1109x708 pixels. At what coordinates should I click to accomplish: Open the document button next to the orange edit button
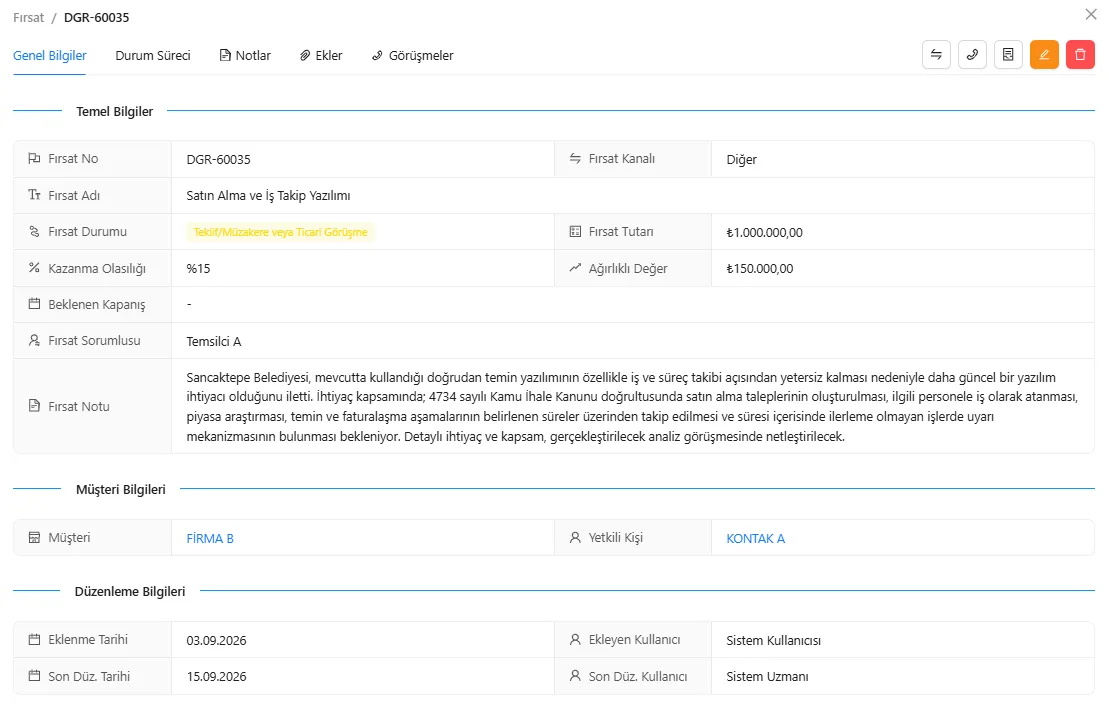coord(1008,54)
